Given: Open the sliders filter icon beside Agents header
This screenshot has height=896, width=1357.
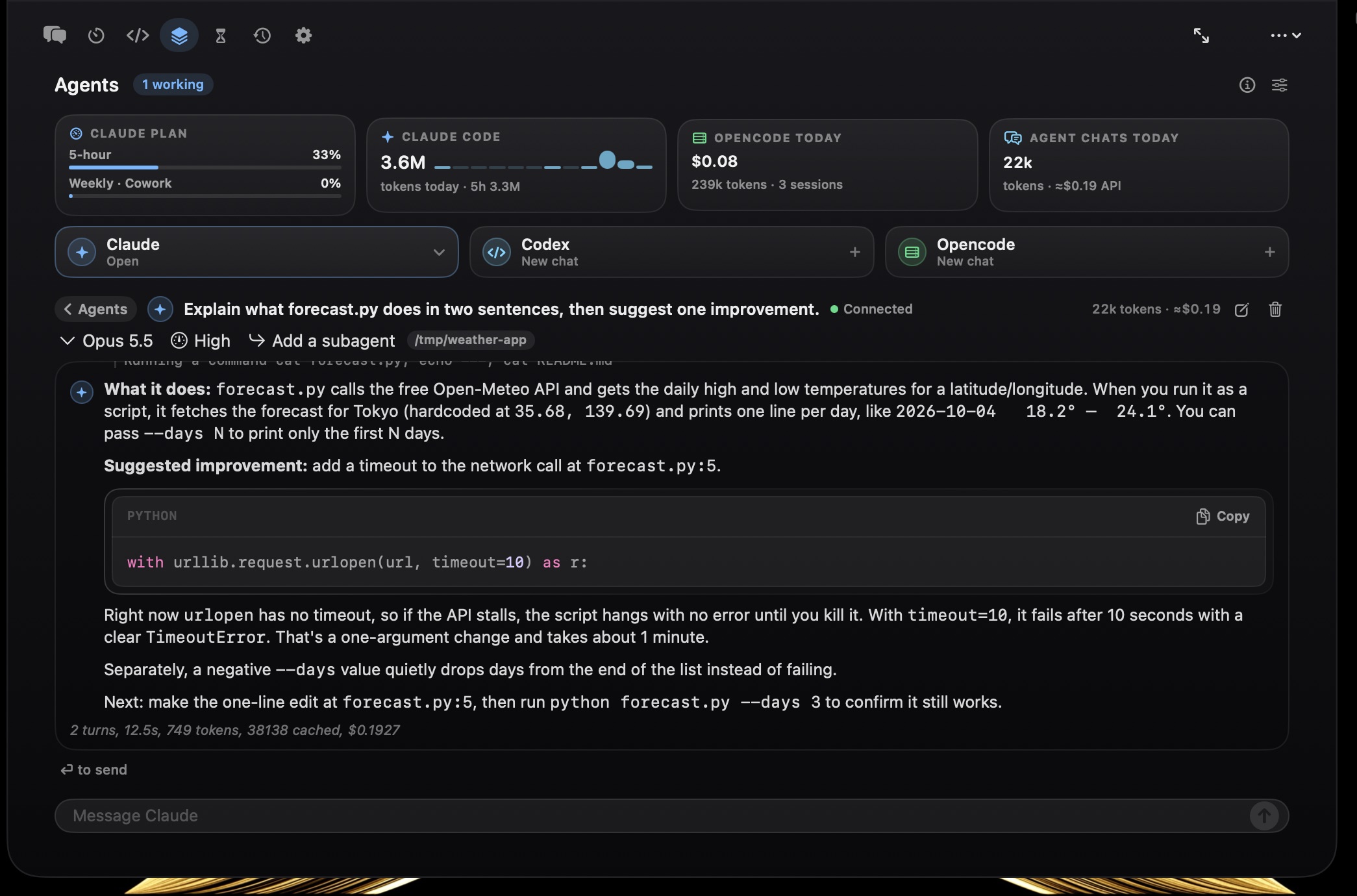Looking at the screenshot, I should point(1280,85).
